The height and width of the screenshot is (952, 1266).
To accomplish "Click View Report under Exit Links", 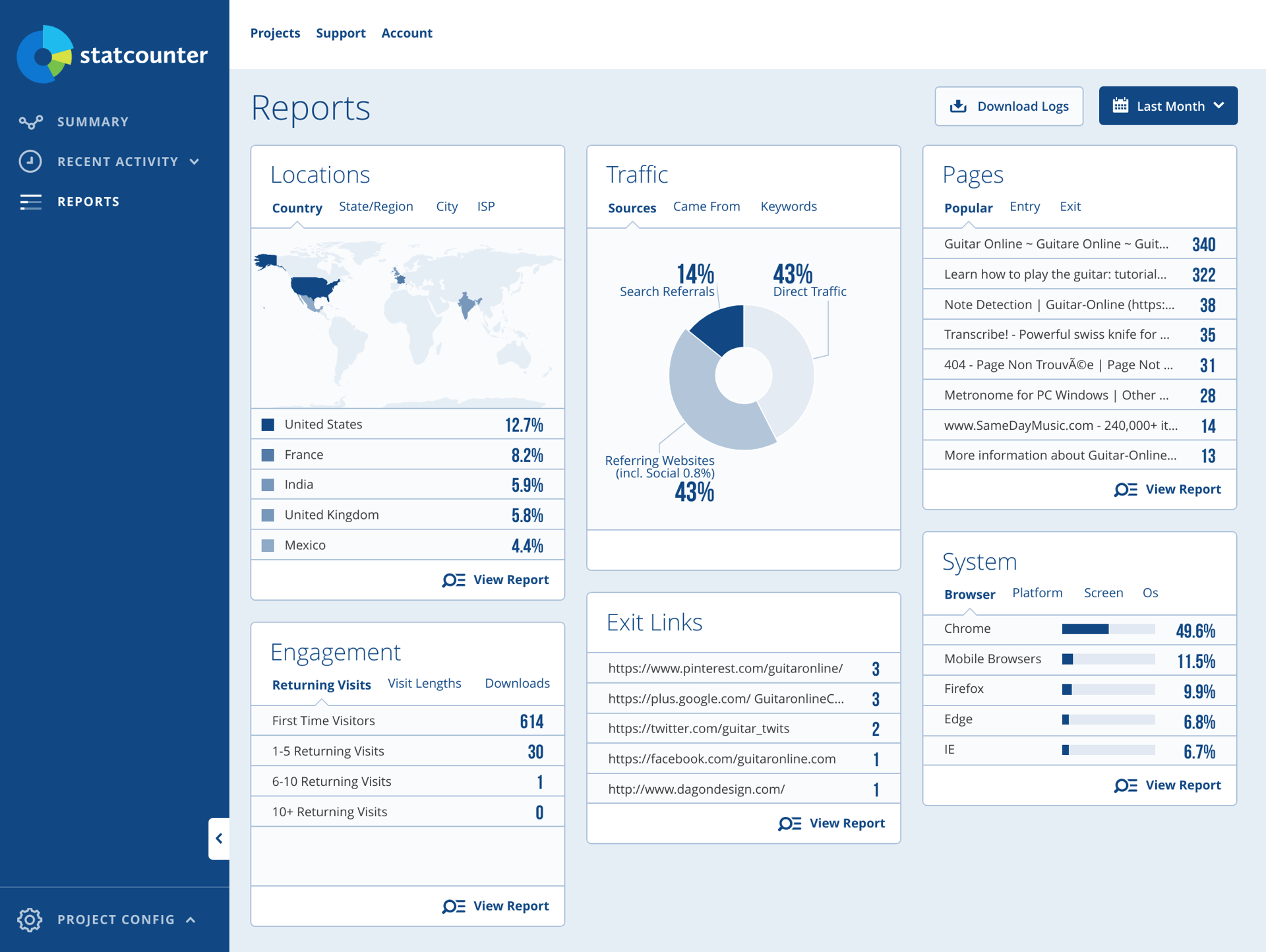I will pyautogui.click(x=848, y=823).
